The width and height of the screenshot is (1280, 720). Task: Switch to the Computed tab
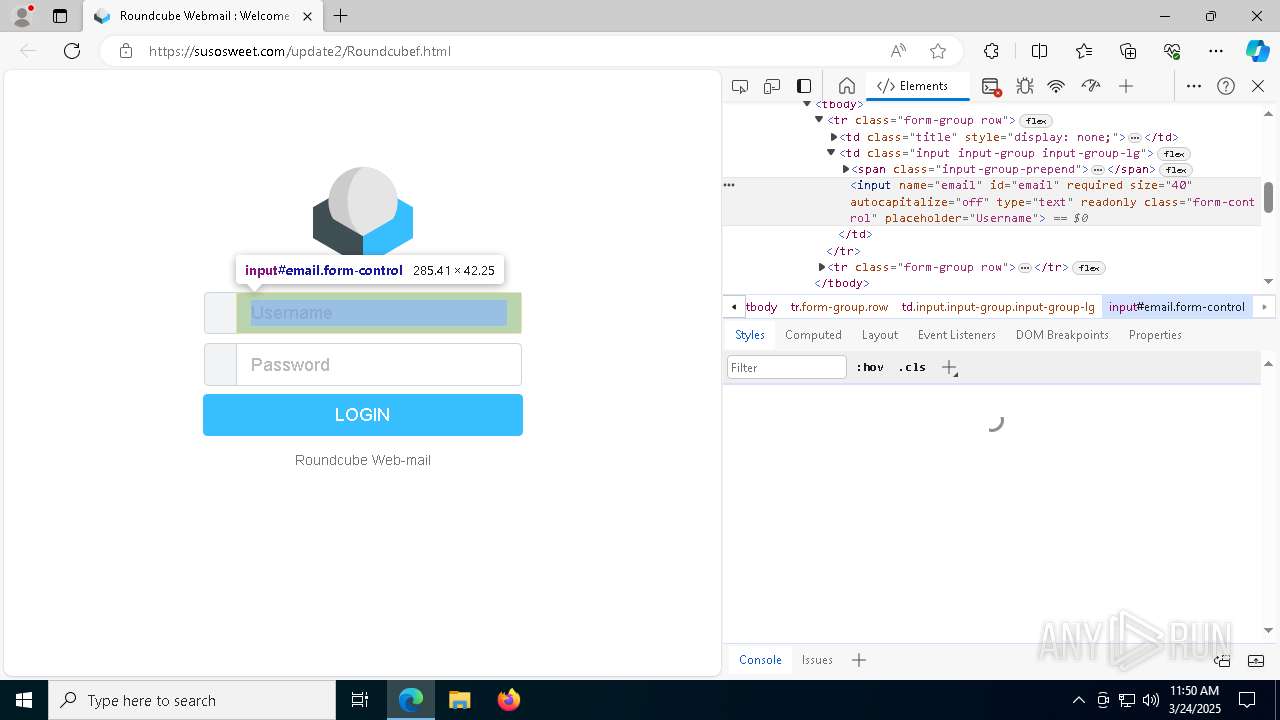(813, 335)
